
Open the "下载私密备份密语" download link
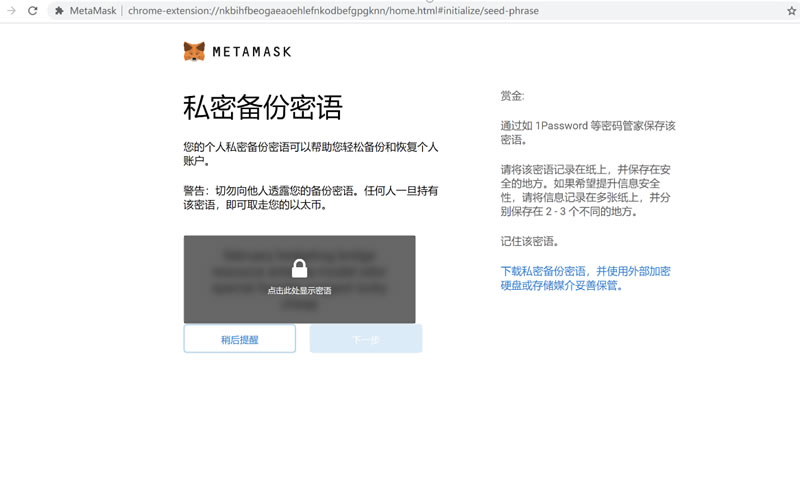pyautogui.click(x=585, y=278)
